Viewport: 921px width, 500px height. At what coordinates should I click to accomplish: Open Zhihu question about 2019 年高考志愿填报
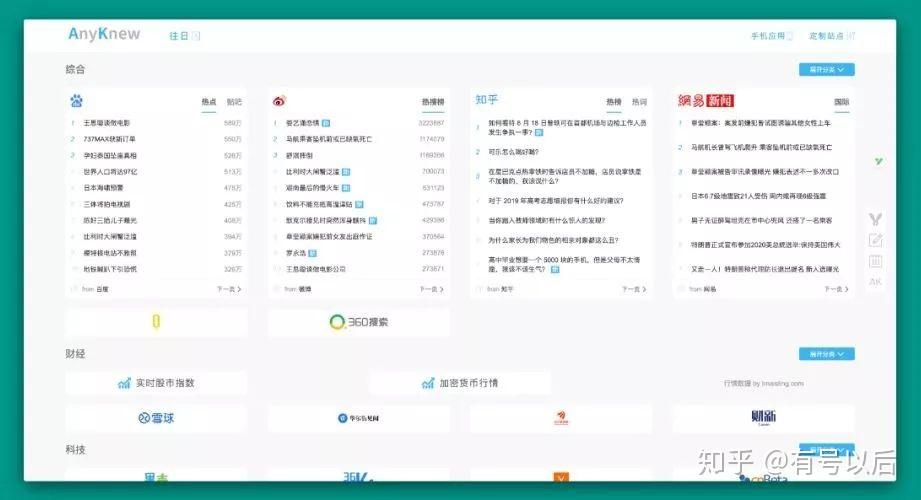click(x=556, y=201)
